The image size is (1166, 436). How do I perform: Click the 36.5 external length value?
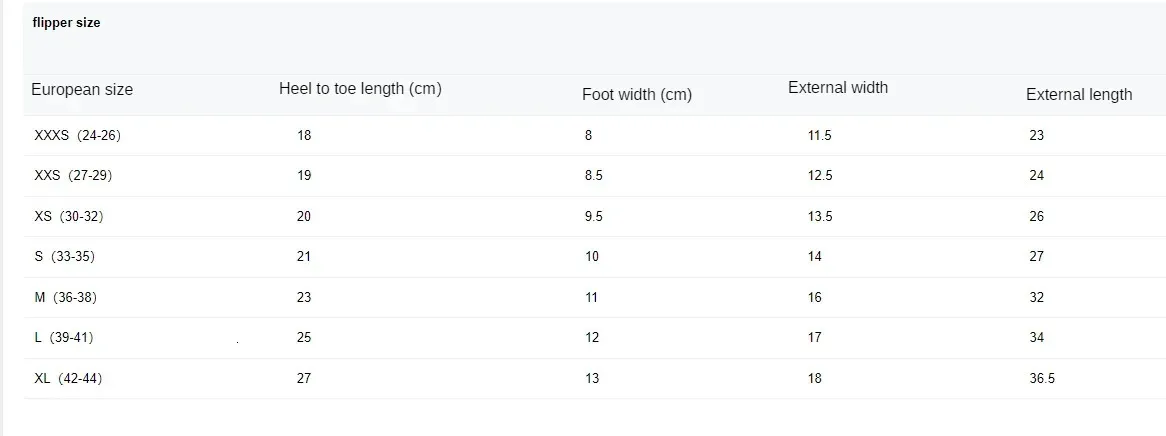(x=1042, y=379)
